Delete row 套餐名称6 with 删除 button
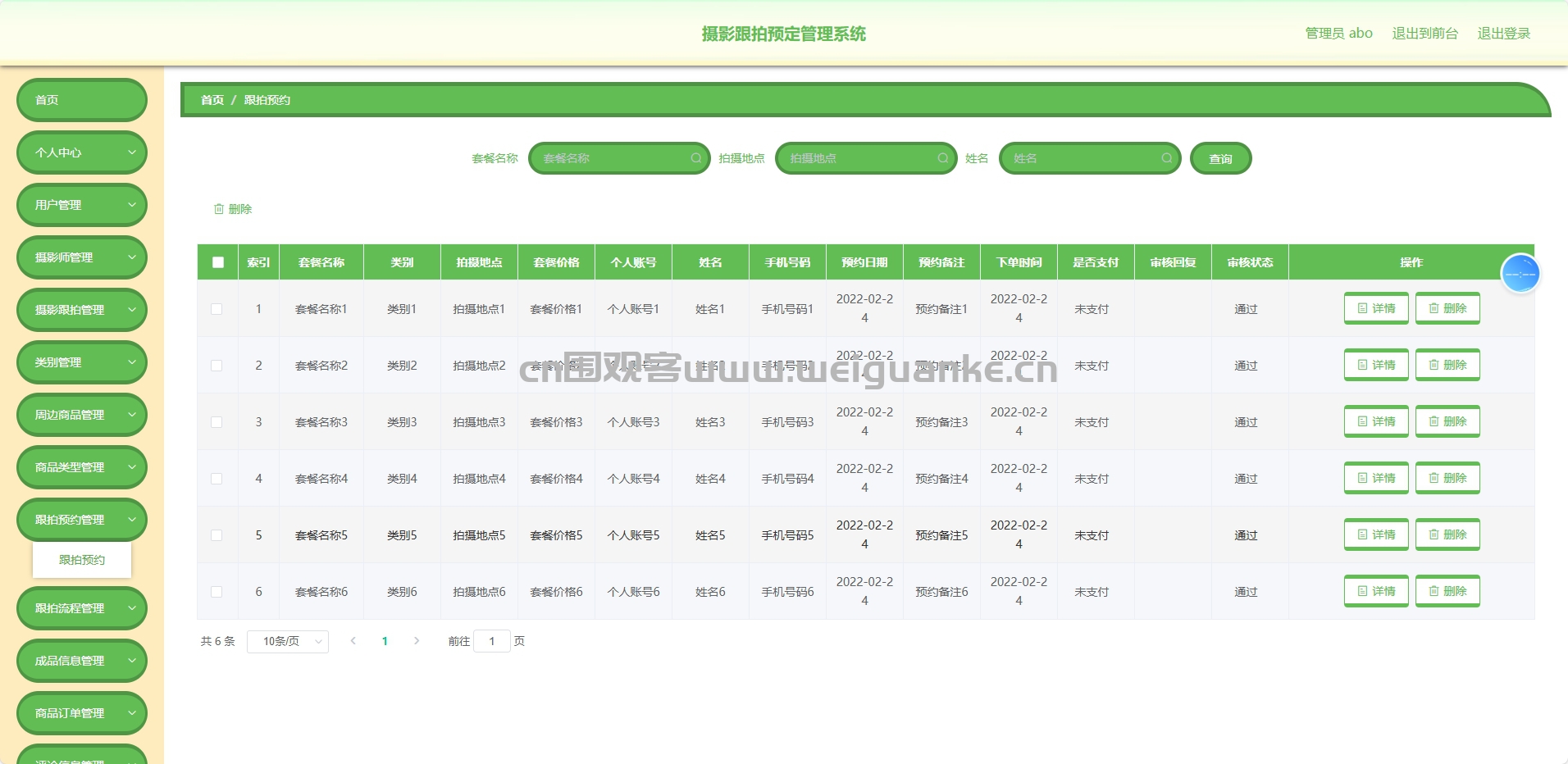 click(x=1447, y=591)
